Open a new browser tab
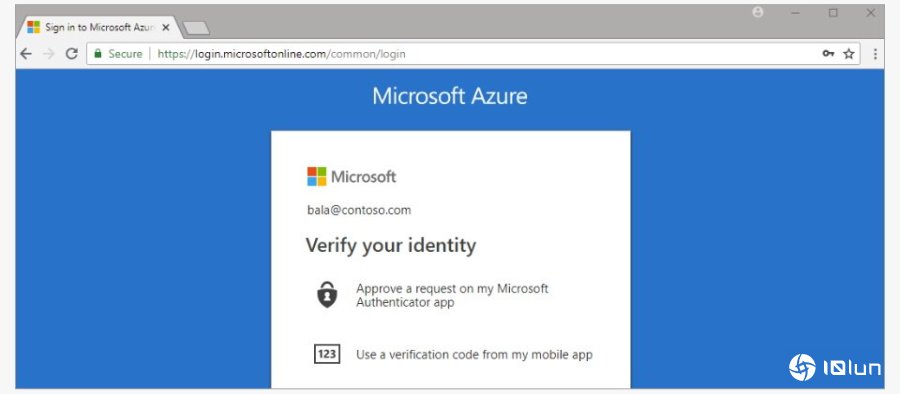 (x=196, y=28)
